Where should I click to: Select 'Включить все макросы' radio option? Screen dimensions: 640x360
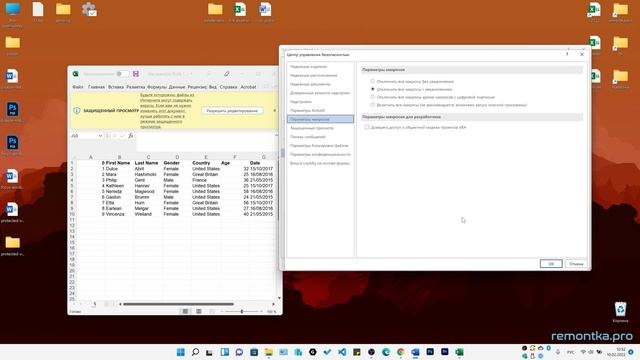(x=373, y=105)
